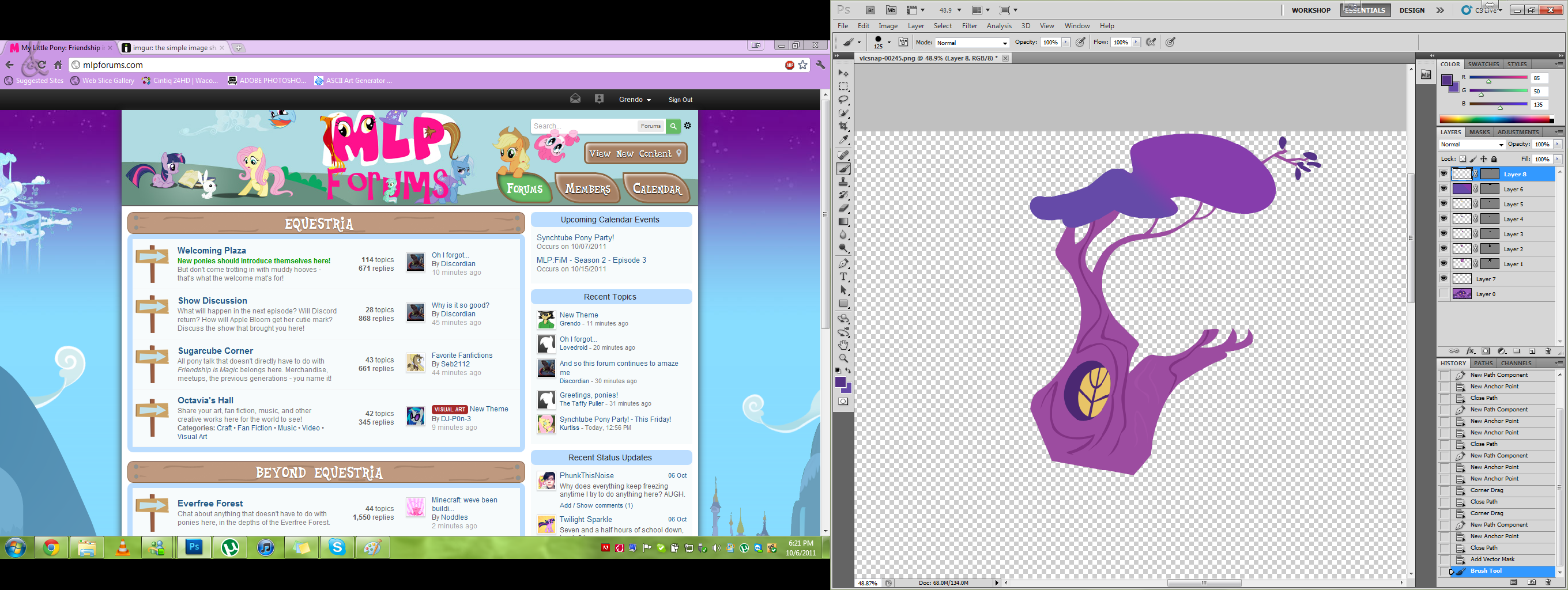
Task: Open VLC from the Windows taskbar
Action: click(x=122, y=547)
